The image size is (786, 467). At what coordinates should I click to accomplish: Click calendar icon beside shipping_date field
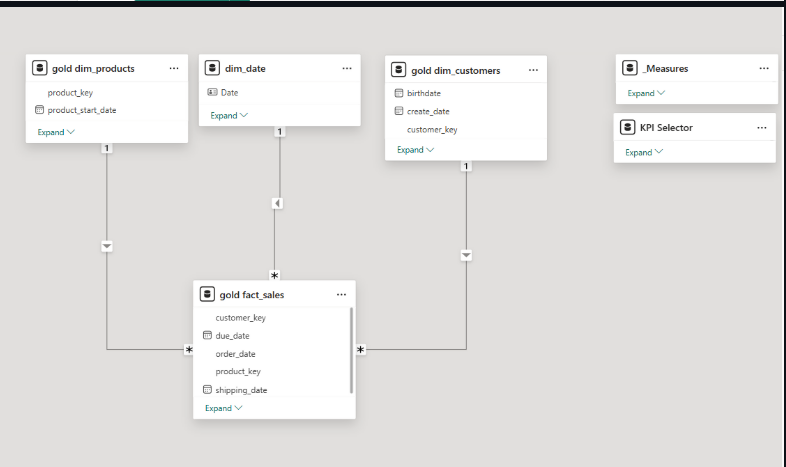pos(207,389)
